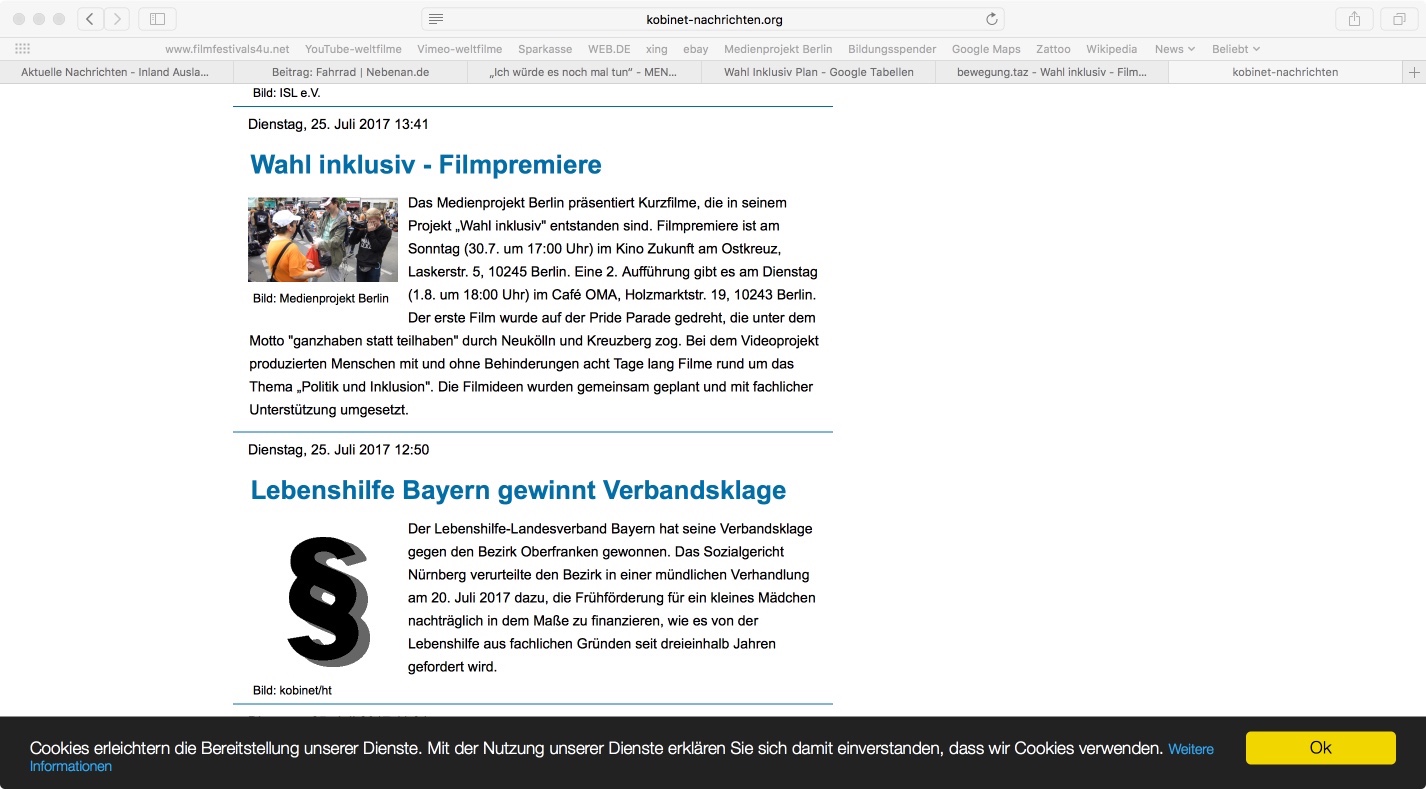Open ebay bookmark
This screenshot has width=1426, height=789.
pyautogui.click(x=696, y=49)
